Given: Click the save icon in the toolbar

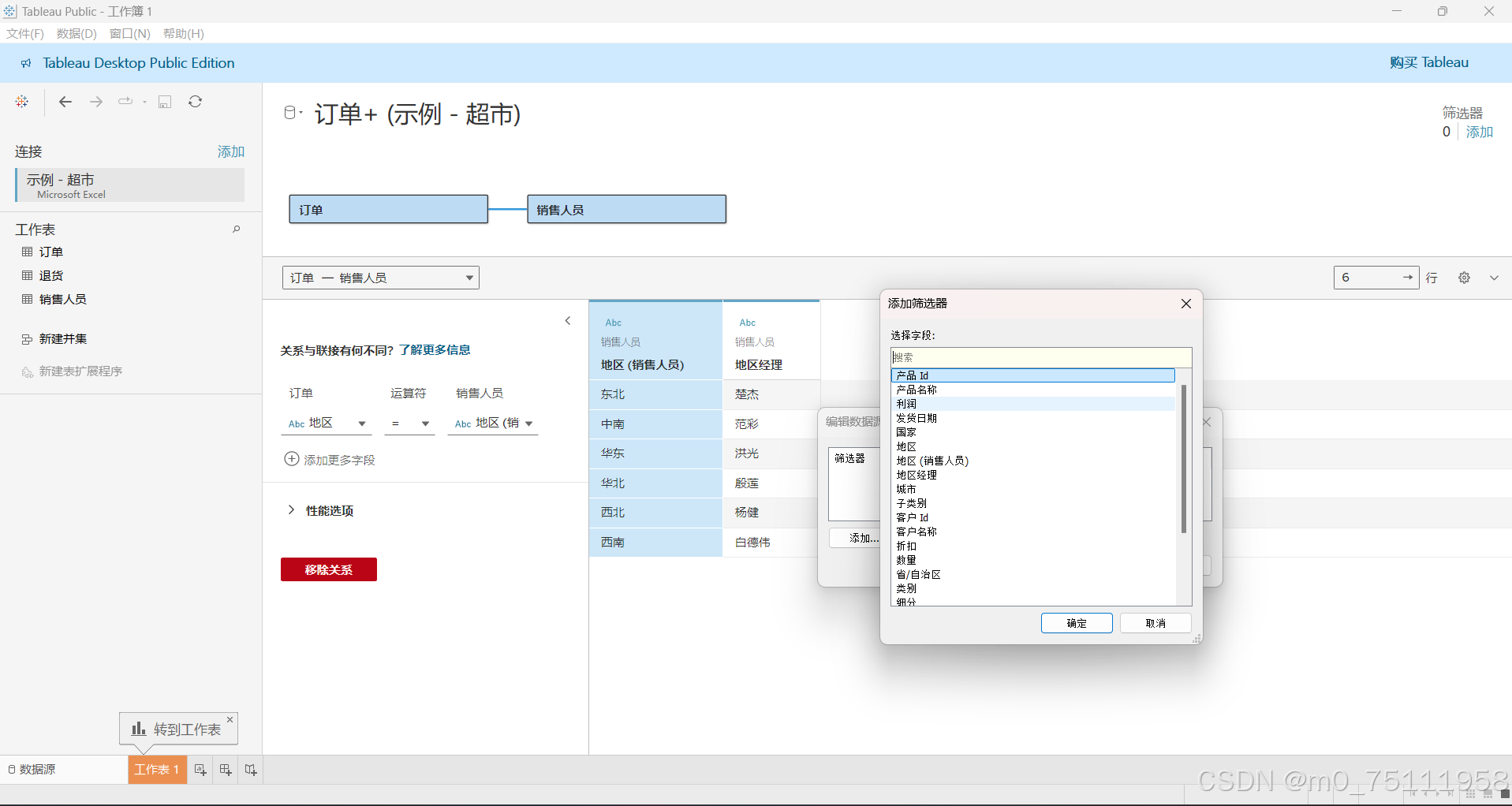Looking at the screenshot, I should 165,102.
